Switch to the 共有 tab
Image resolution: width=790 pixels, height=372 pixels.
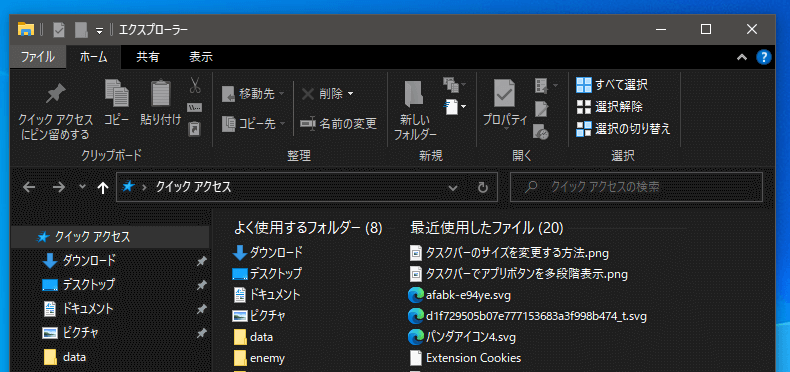[x=148, y=57]
